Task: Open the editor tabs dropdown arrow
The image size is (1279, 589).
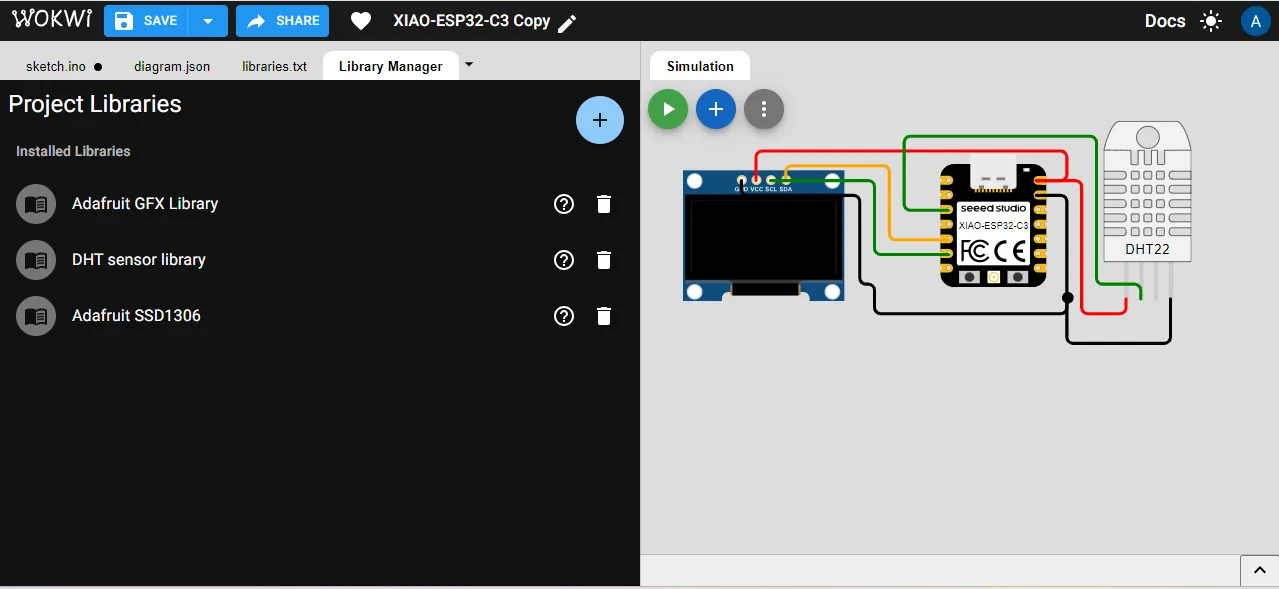Action: click(x=469, y=65)
